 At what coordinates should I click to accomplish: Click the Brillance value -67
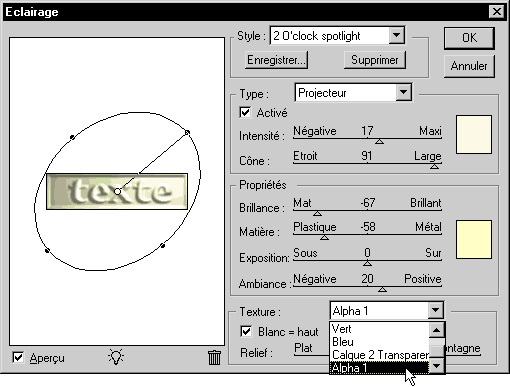click(368, 202)
